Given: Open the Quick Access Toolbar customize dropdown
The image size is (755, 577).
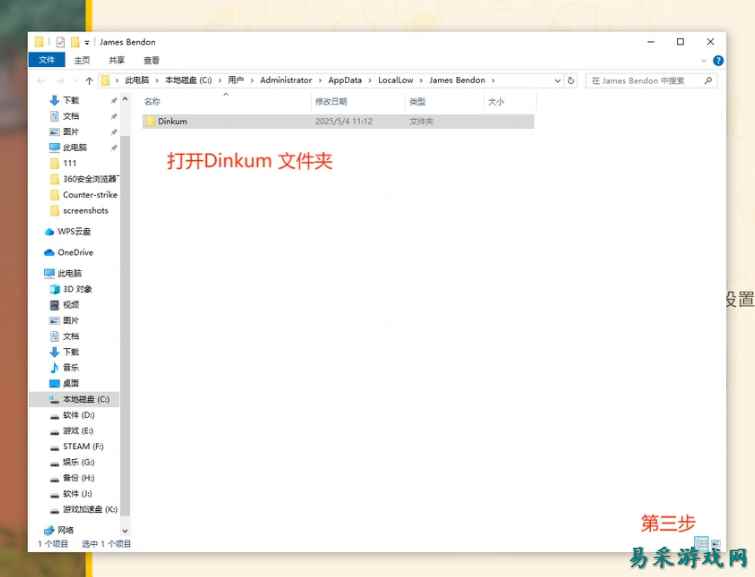Looking at the screenshot, I should tap(87, 42).
